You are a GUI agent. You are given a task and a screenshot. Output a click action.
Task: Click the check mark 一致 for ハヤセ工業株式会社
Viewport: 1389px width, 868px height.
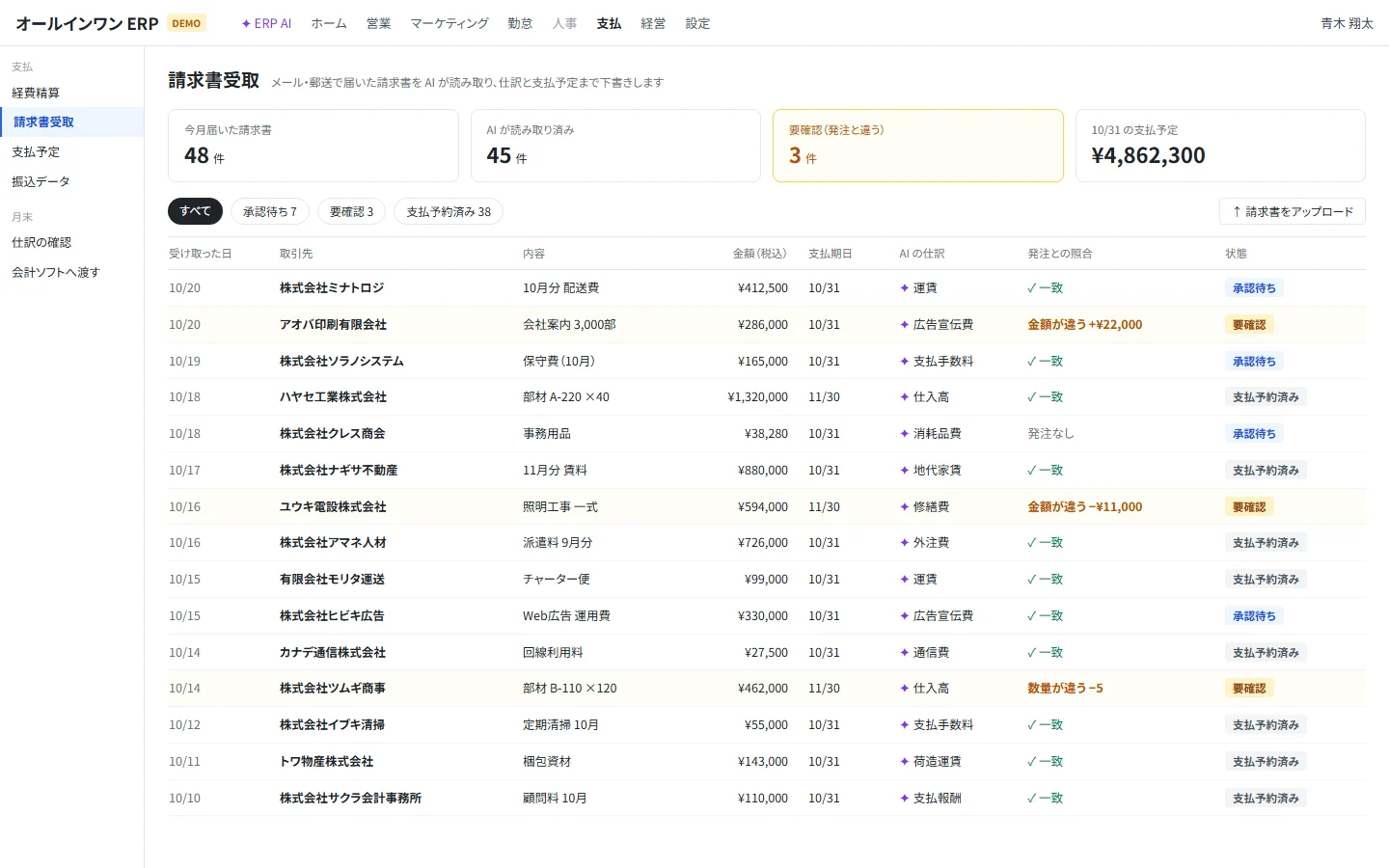pos(1045,397)
